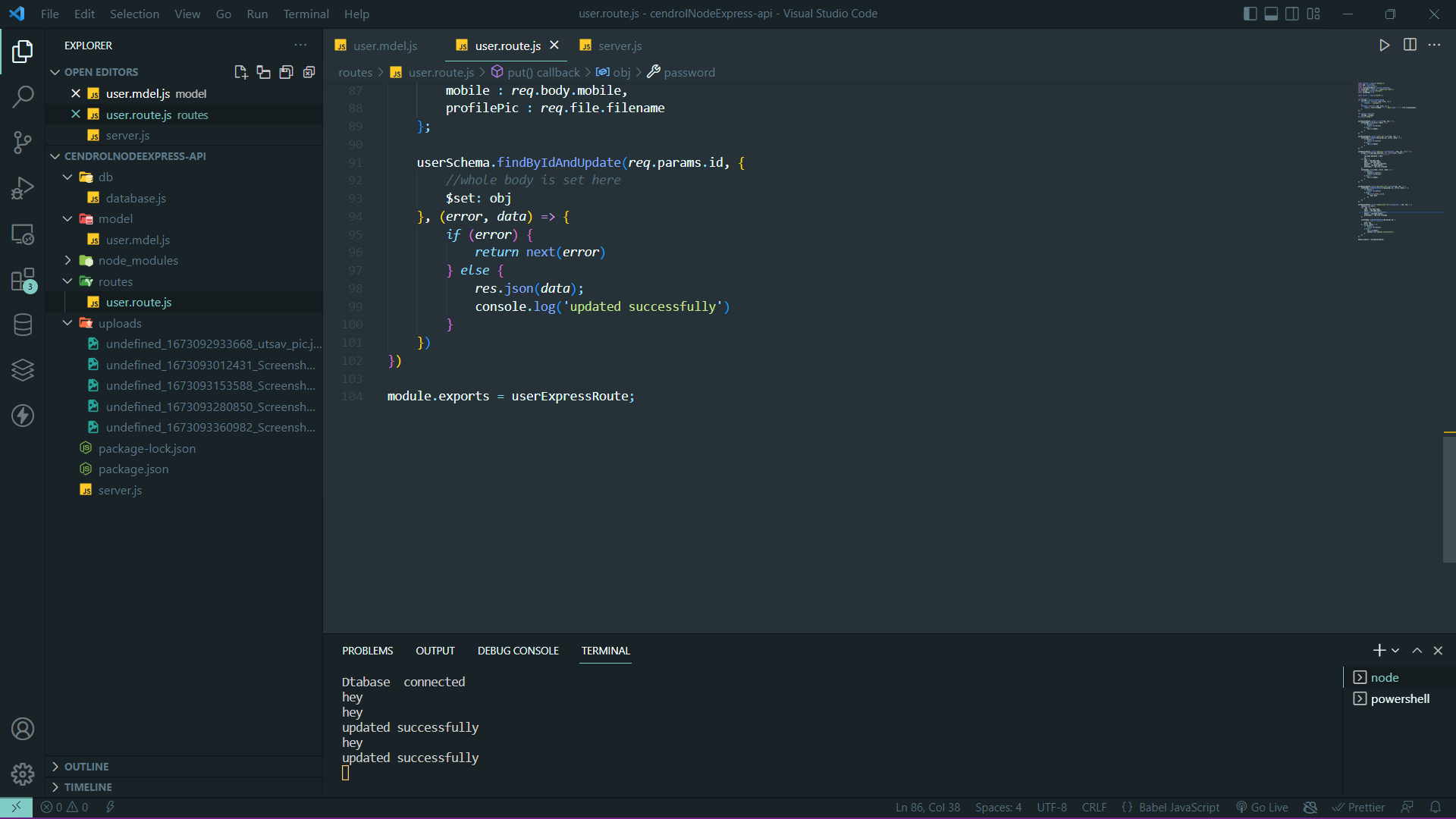Image resolution: width=1456 pixels, height=819 pixels.
Task: Toggle the Panel layout button
Action: pyautogui.click(x=1272, y=14)
